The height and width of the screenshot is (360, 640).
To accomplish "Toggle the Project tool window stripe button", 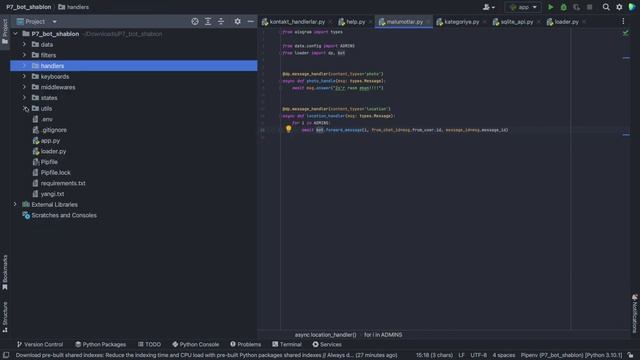I will [5, 31].
